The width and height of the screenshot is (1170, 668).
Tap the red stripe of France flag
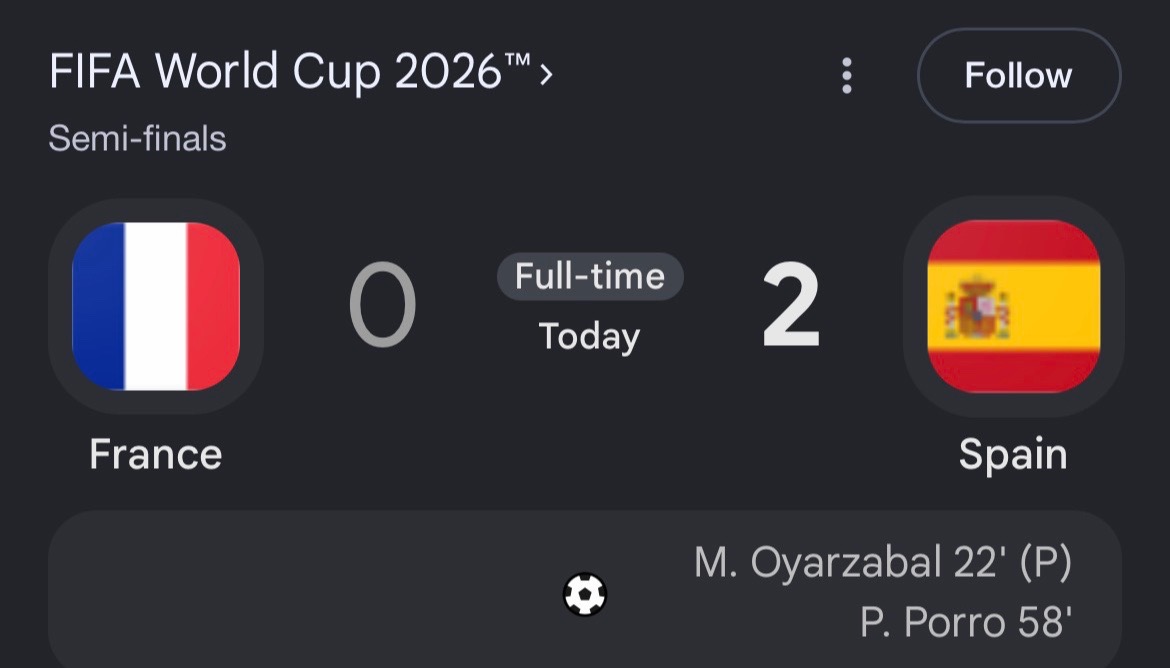(213, 306)
